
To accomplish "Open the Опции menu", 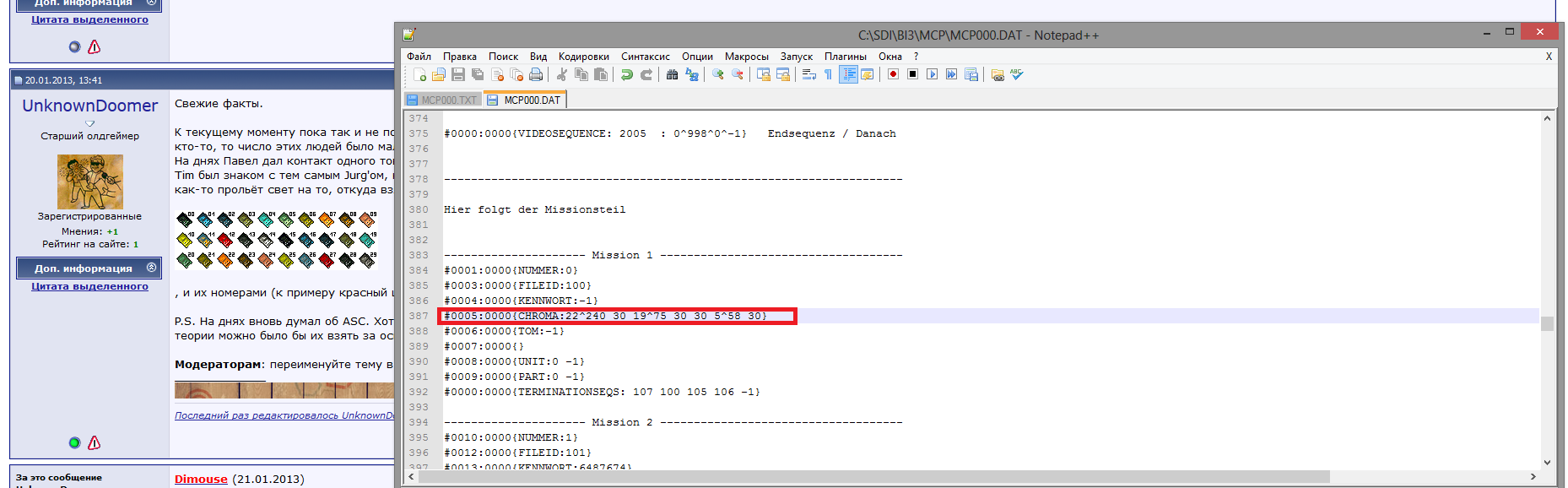I will coord(697,57).
